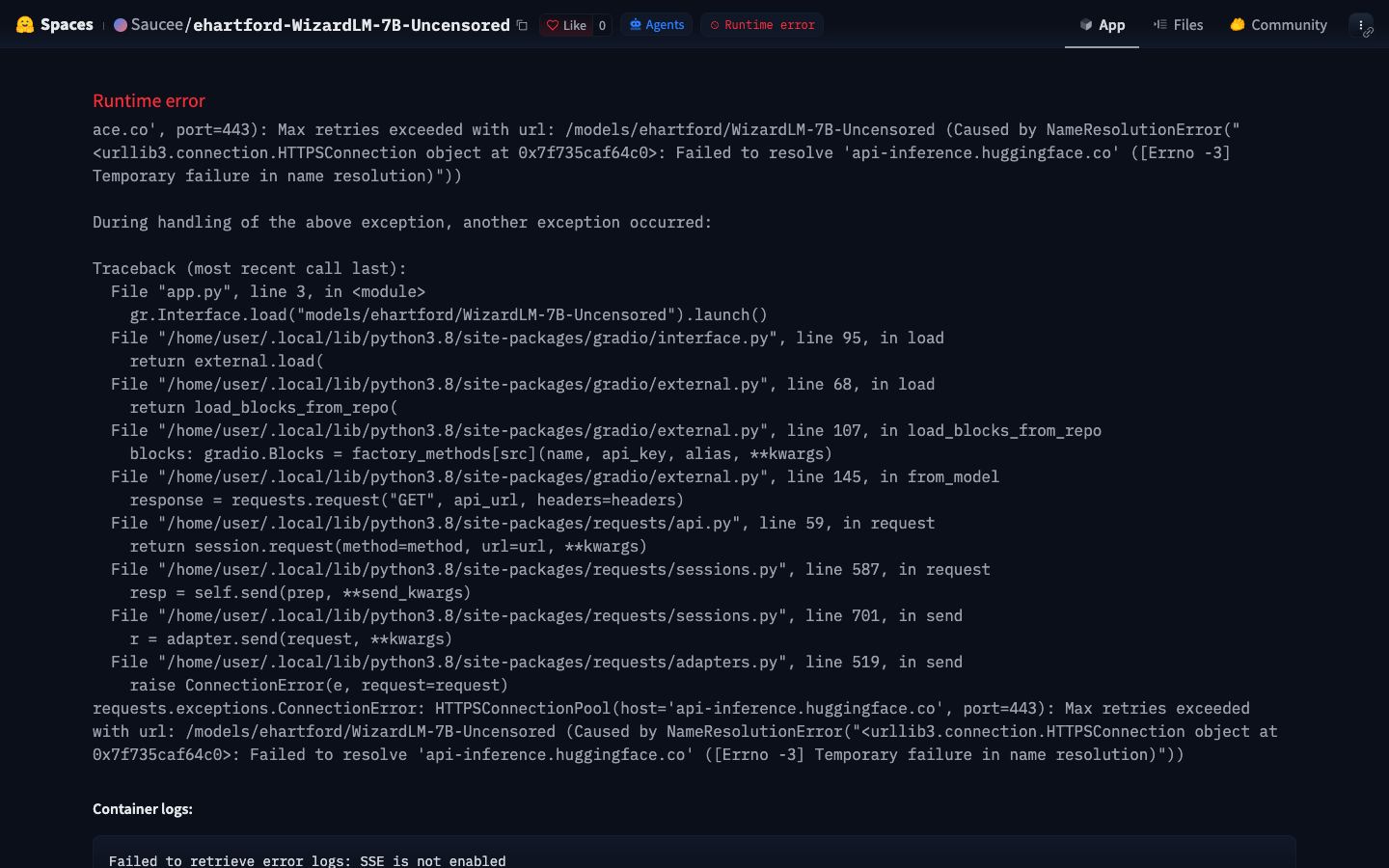Click the requests/sessions.py line 587 file path

click(551, 569)
